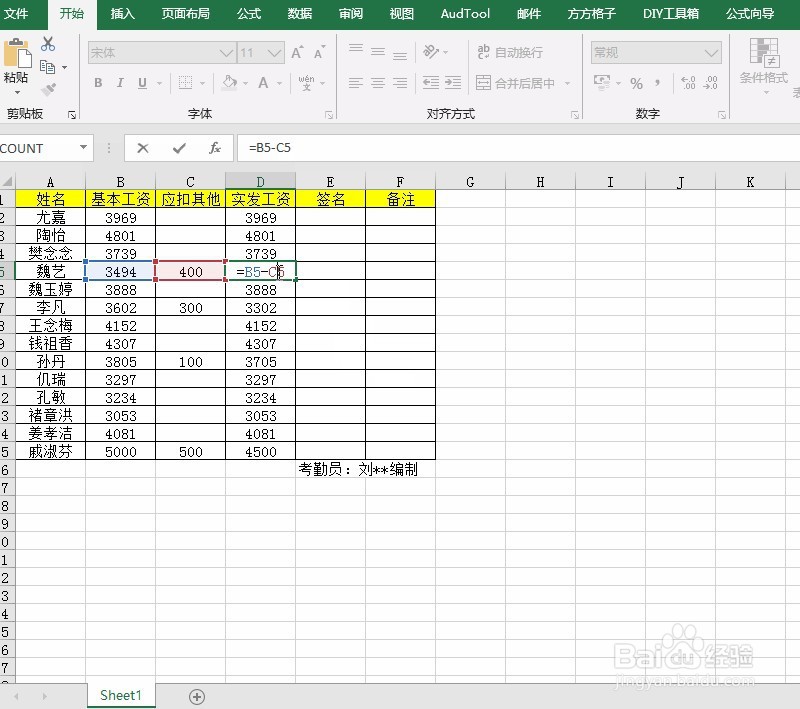800x709 pixels.
Task: Apply the Percent Style icon
Action: pos(636,82)
